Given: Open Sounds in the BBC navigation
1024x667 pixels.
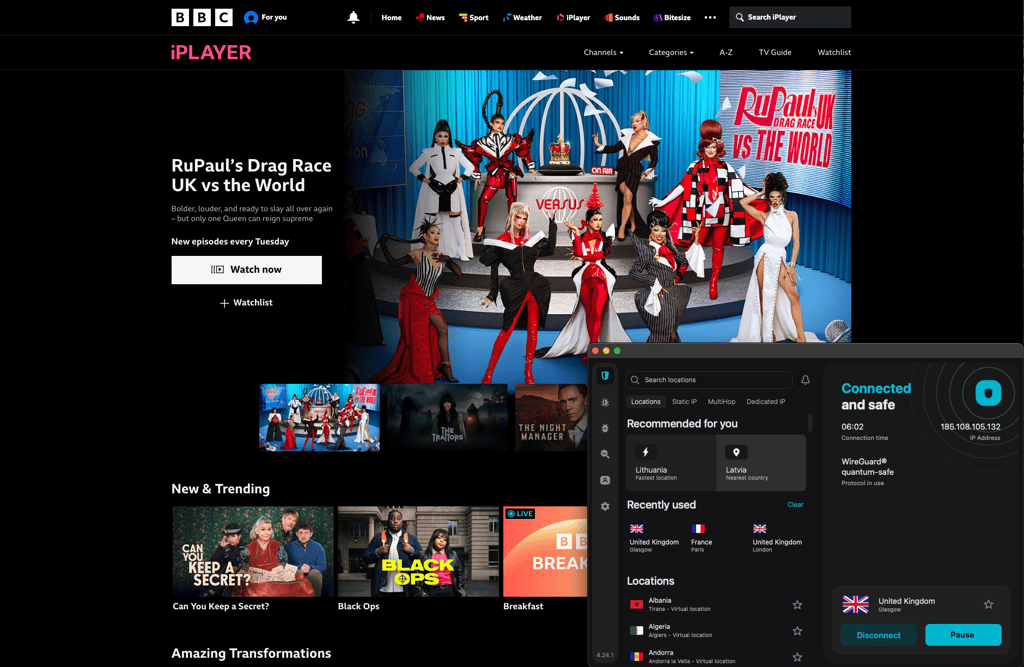Looking at the screenshot, I should [x=622, y=18].
